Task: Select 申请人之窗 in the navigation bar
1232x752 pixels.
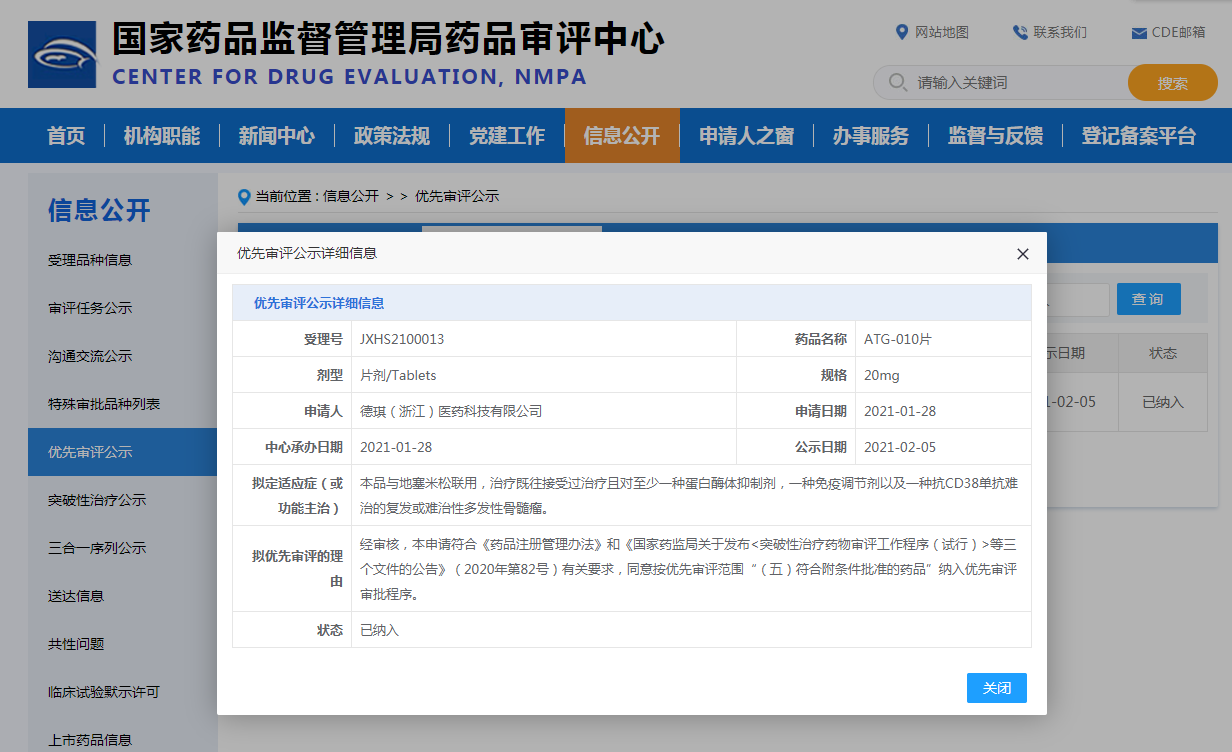Action: [746, 136]
